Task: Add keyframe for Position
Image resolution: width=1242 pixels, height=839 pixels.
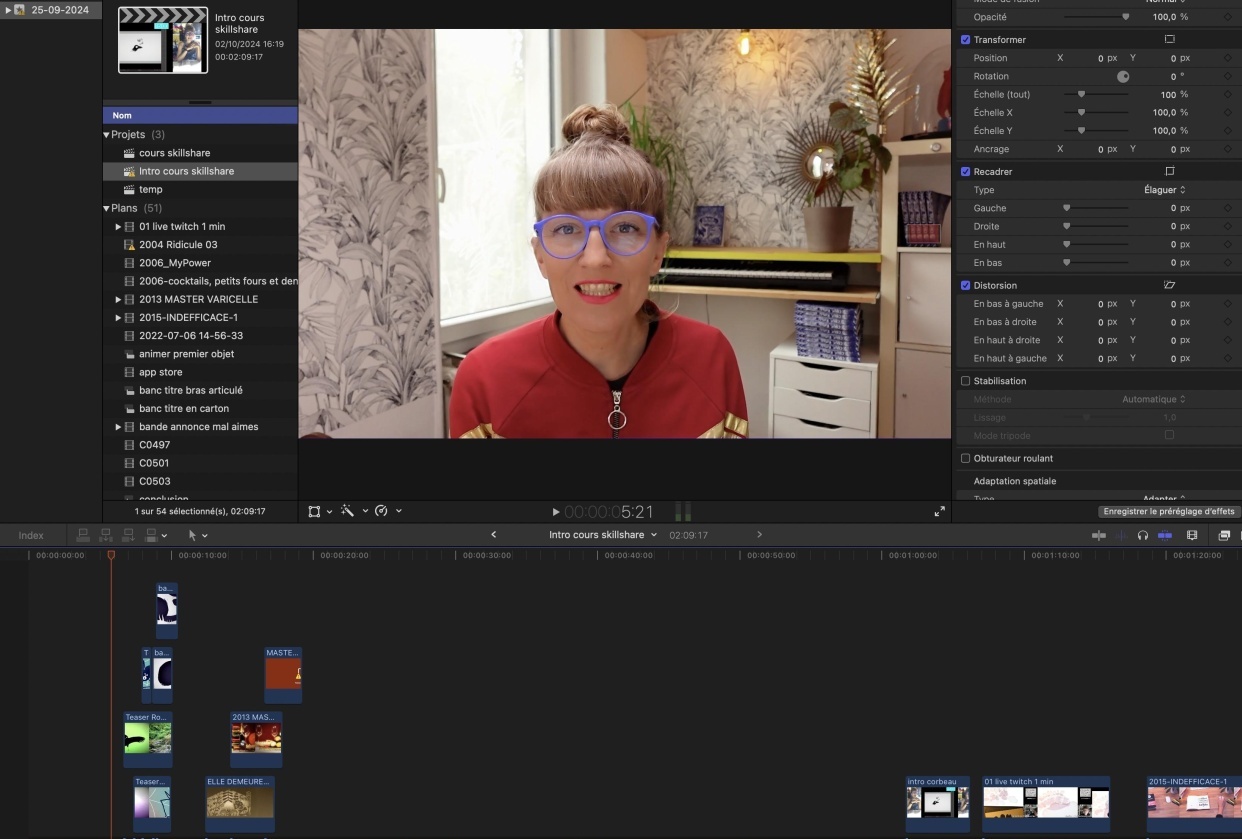Action: coord(1228,58)
